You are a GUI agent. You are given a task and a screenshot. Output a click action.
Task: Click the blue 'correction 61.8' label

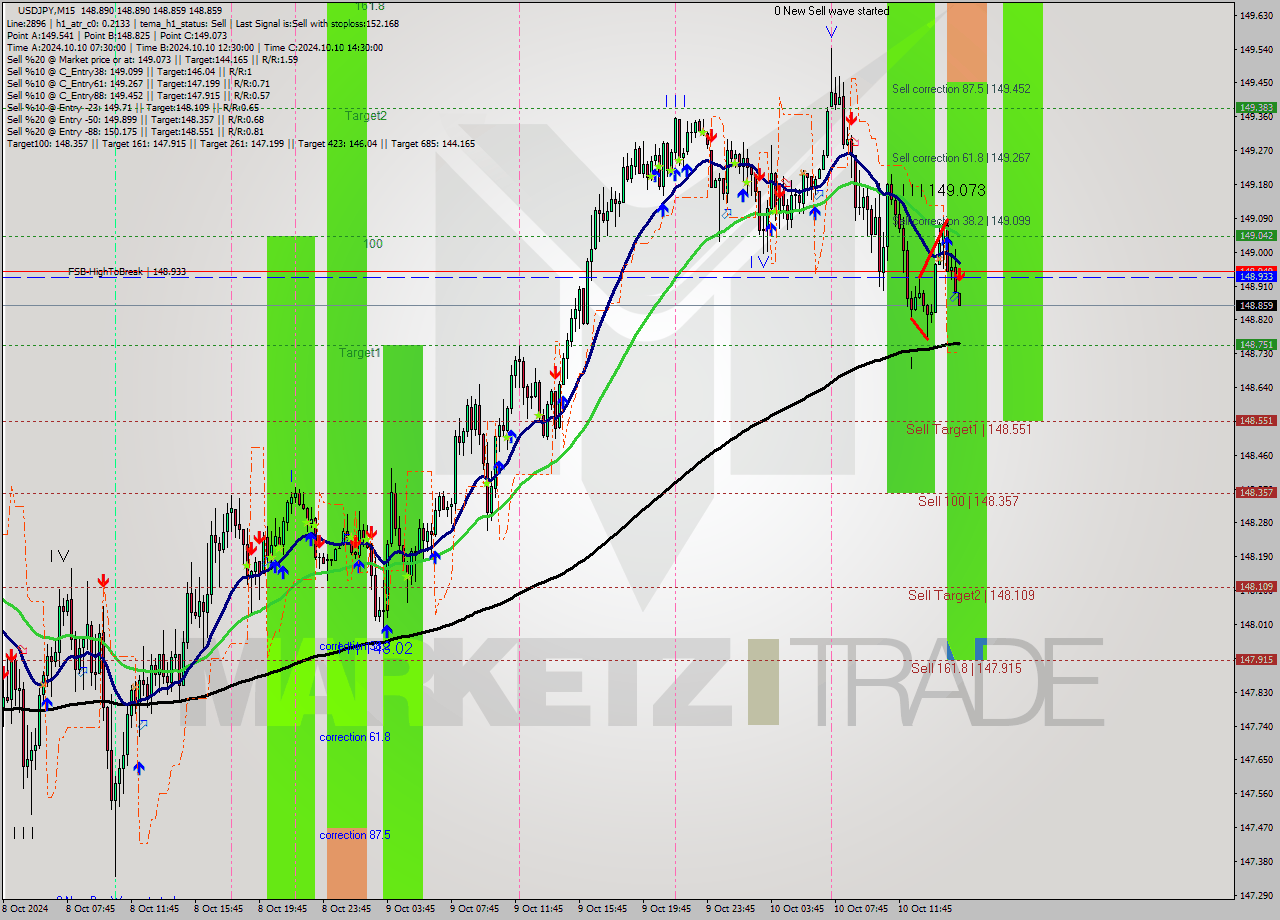[355, 737]
